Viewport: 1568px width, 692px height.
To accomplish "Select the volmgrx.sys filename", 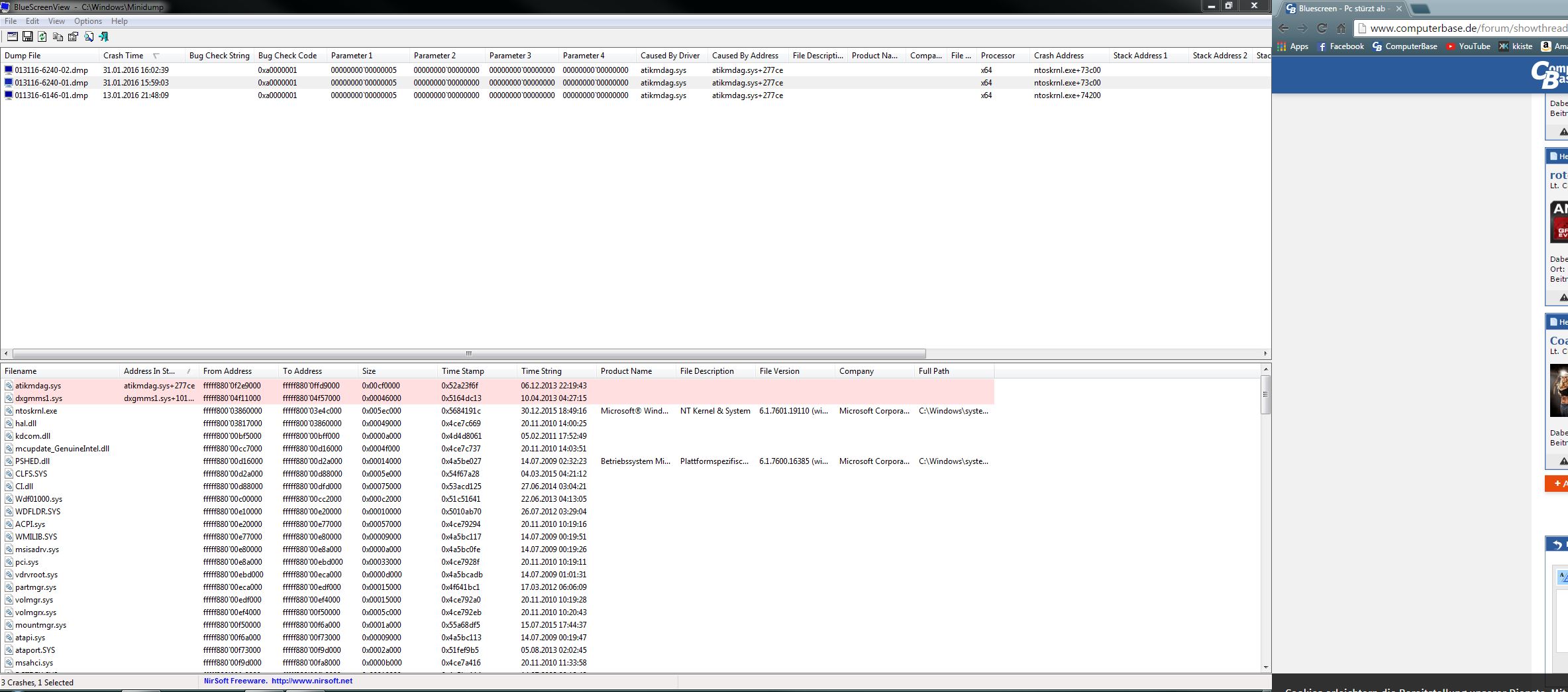I will (36, 612).
